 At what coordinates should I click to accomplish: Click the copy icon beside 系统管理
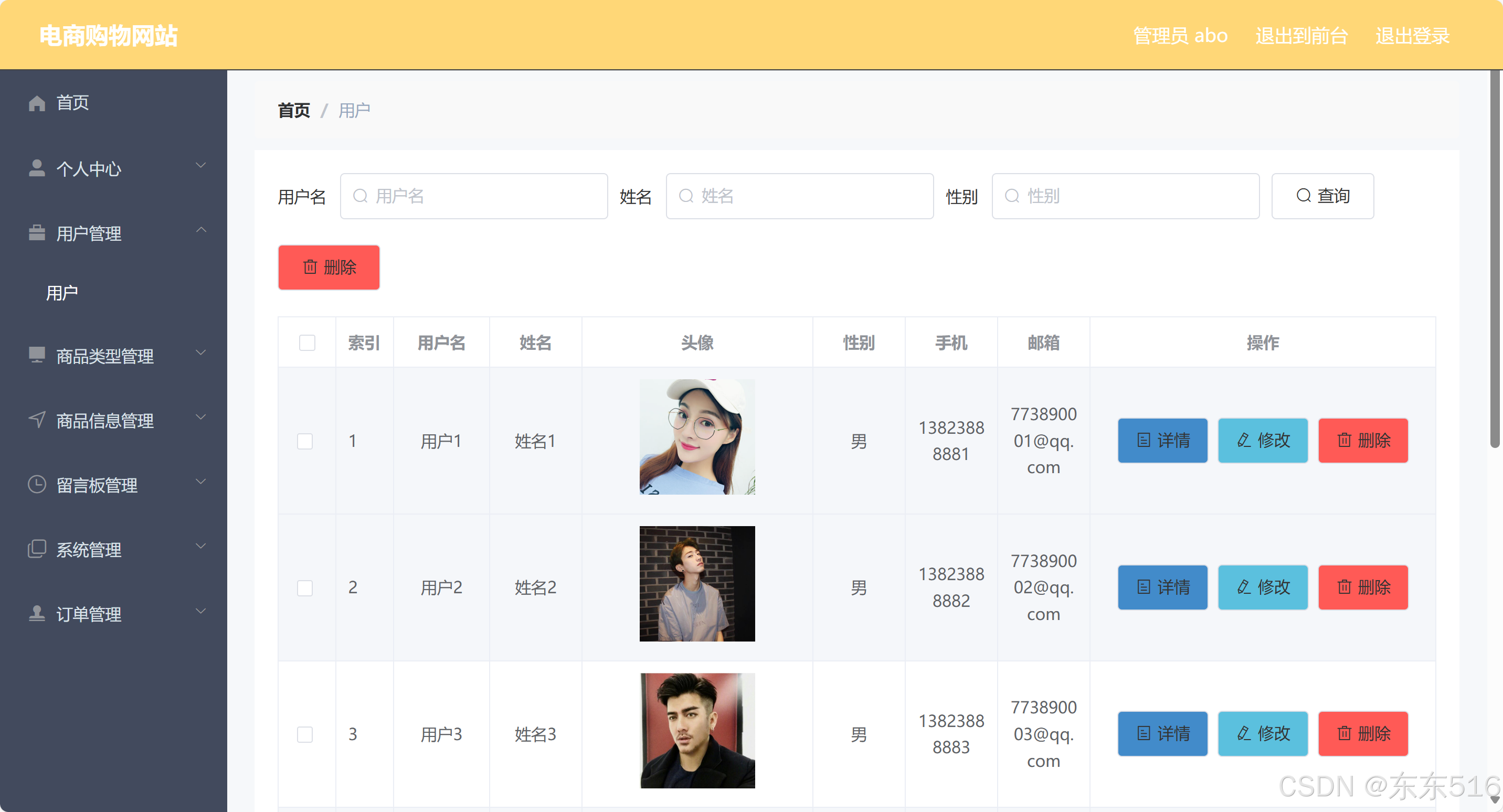coord(37,549)
